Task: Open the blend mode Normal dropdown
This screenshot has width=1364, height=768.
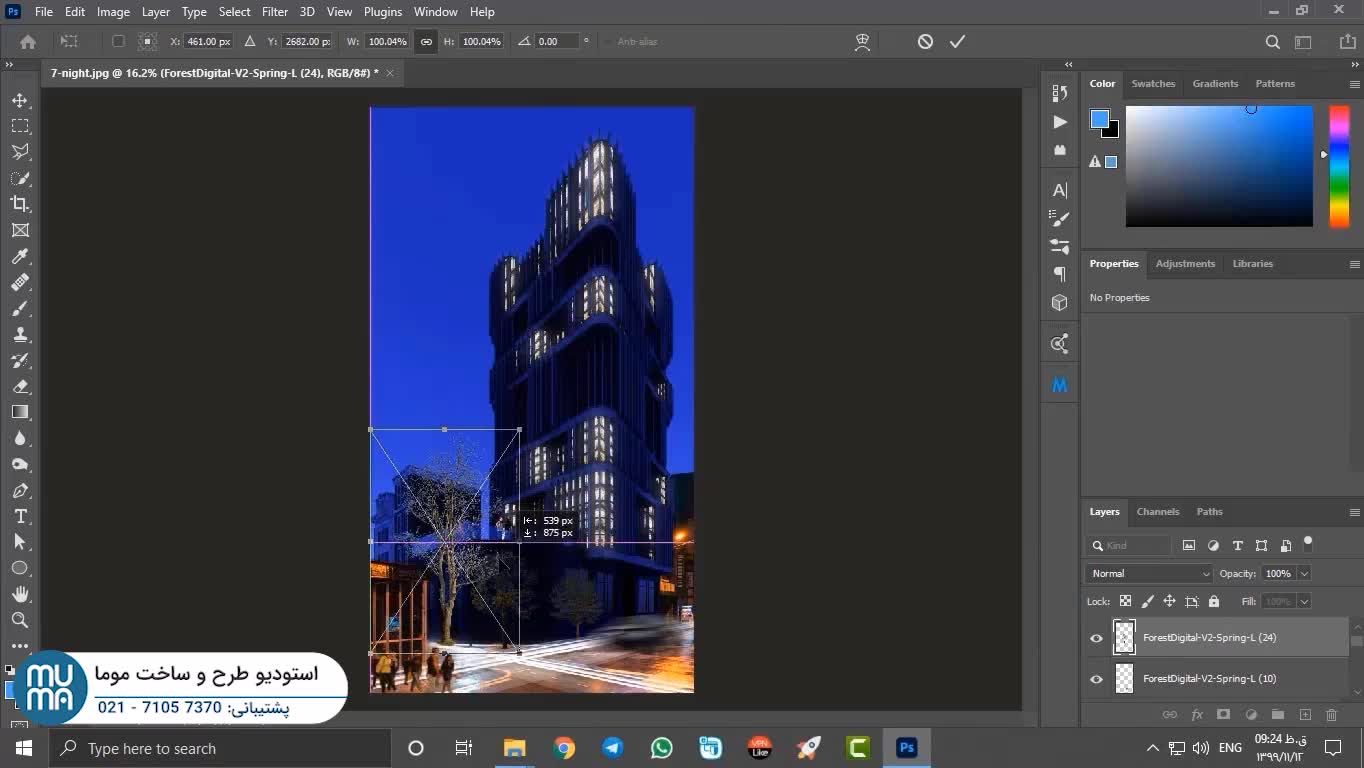Action: click(1149, 574)
